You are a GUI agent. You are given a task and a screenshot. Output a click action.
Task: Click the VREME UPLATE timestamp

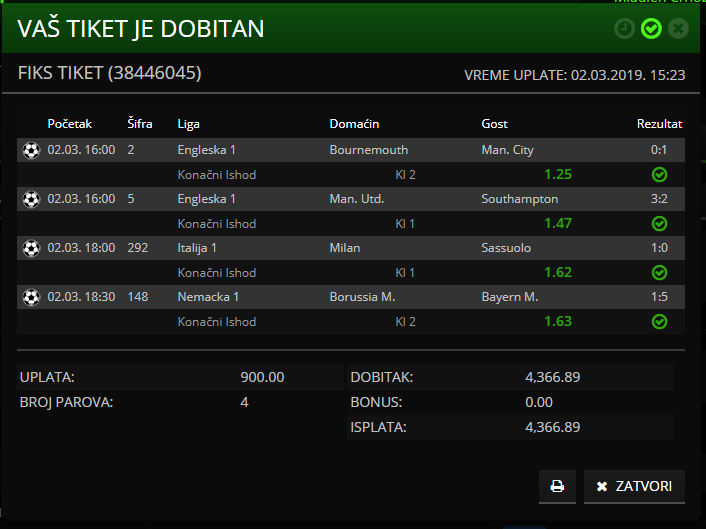(x=575, y=75)
